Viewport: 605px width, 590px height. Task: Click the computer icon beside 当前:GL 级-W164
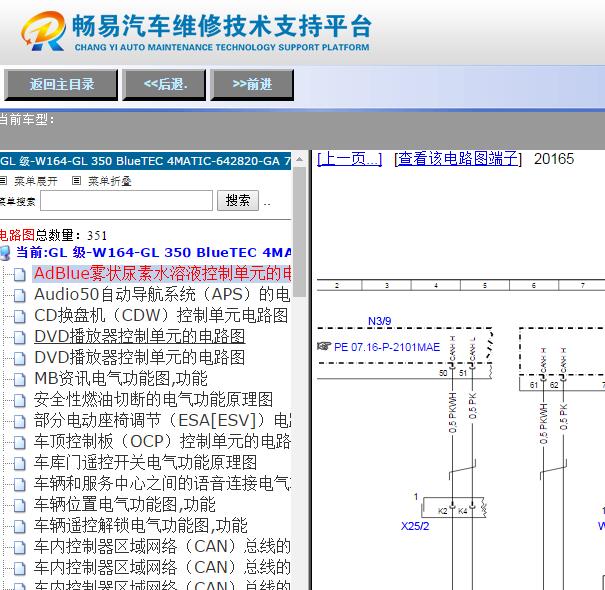5,253
